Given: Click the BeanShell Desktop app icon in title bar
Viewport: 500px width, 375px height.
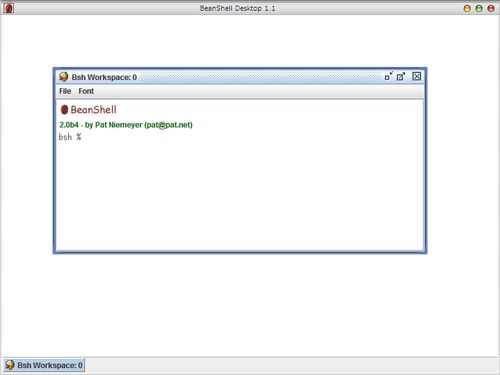Looking at the screenshot, I should click(8, 8).
